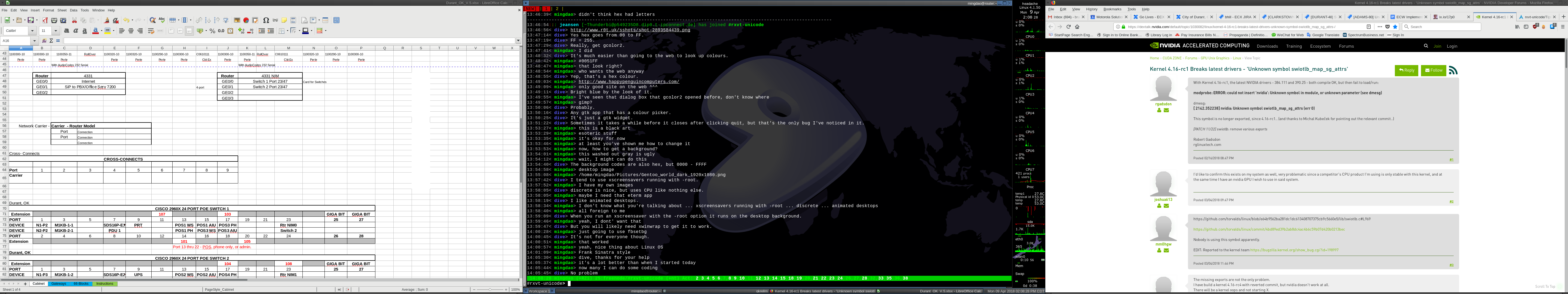The width and height of the screenshot is (1568, 294).
Task: Open the Font Name Calibri dropdown
Action: 32,31
